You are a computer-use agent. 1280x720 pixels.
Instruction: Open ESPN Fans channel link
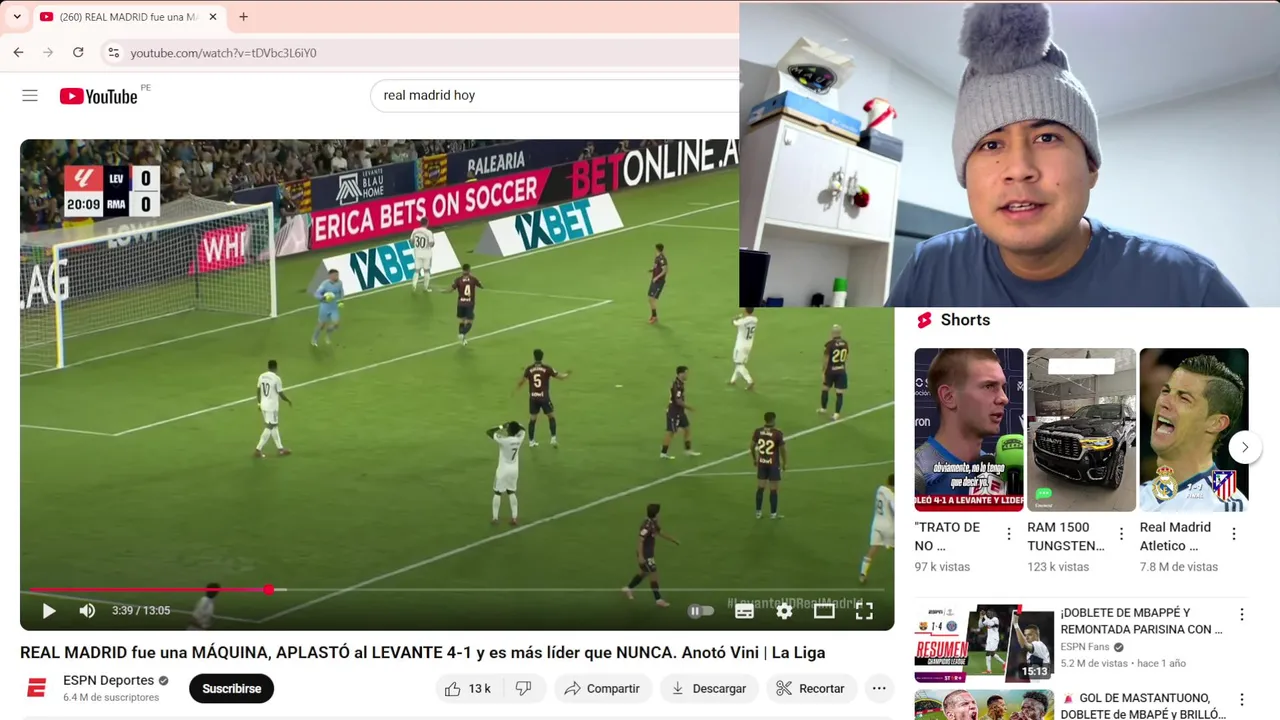tap(1085, 647)
